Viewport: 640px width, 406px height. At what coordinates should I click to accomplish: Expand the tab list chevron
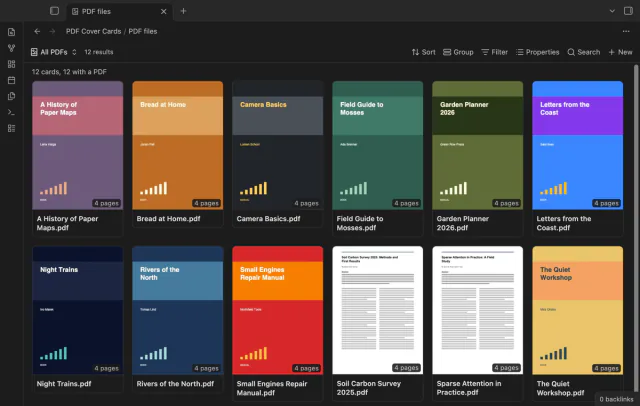coord(612,11)
